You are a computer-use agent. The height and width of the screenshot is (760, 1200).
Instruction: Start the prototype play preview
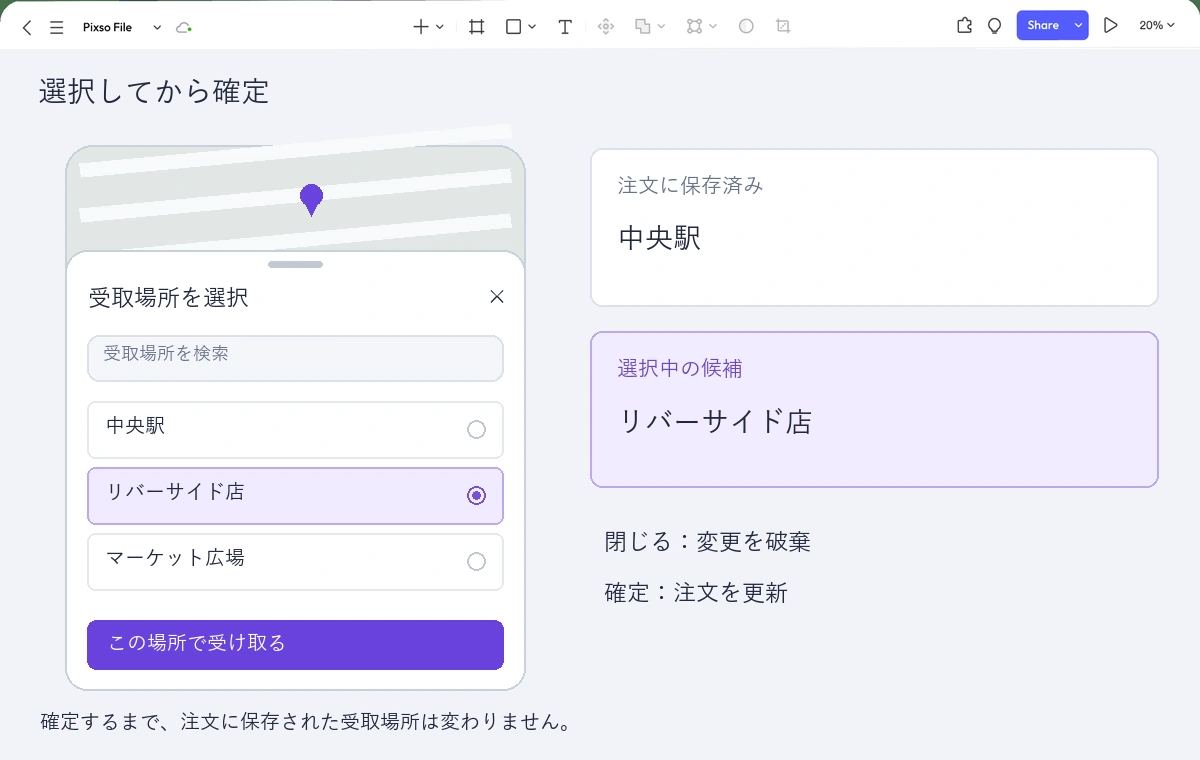[1110, 26]
